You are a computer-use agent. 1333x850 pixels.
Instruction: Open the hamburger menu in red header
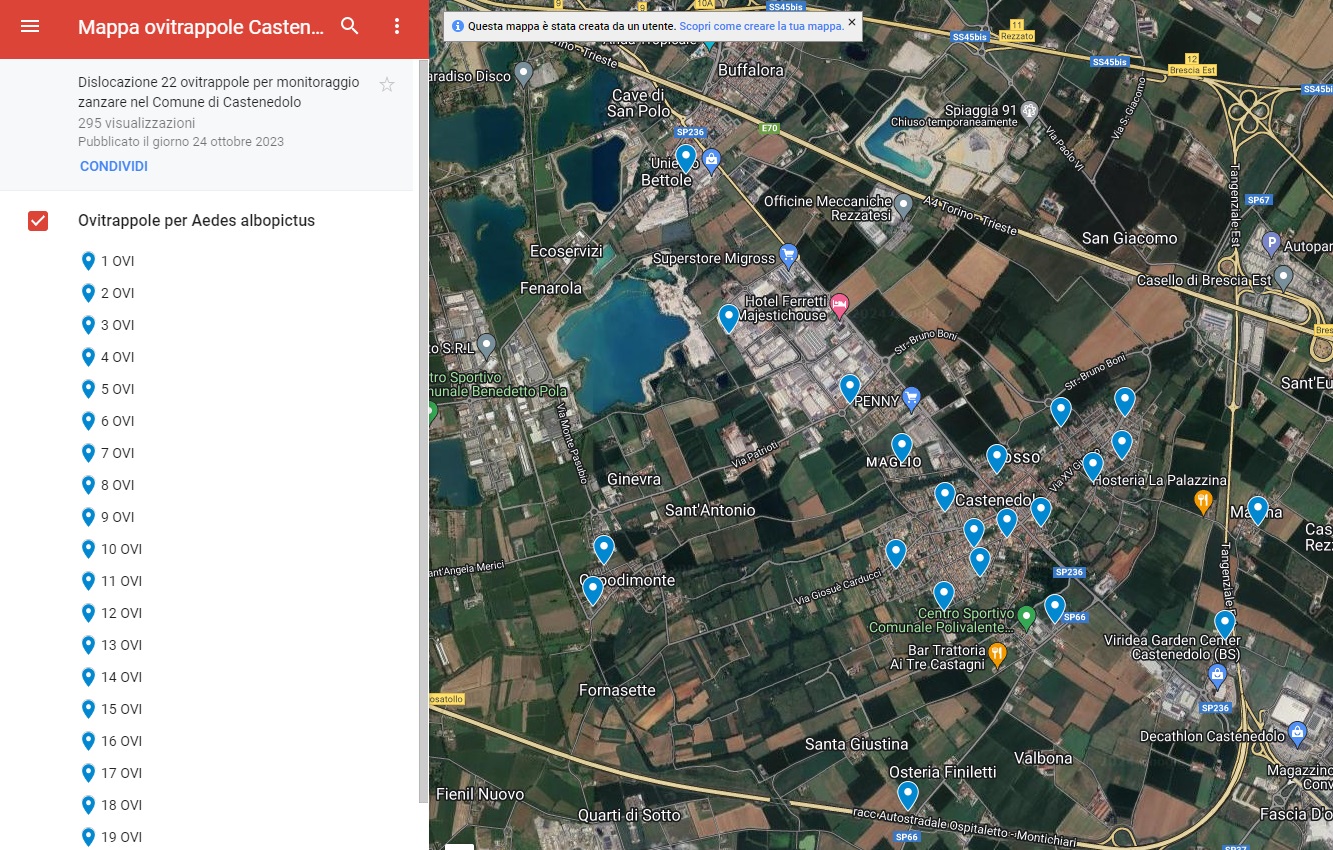(x=30, y=26)
